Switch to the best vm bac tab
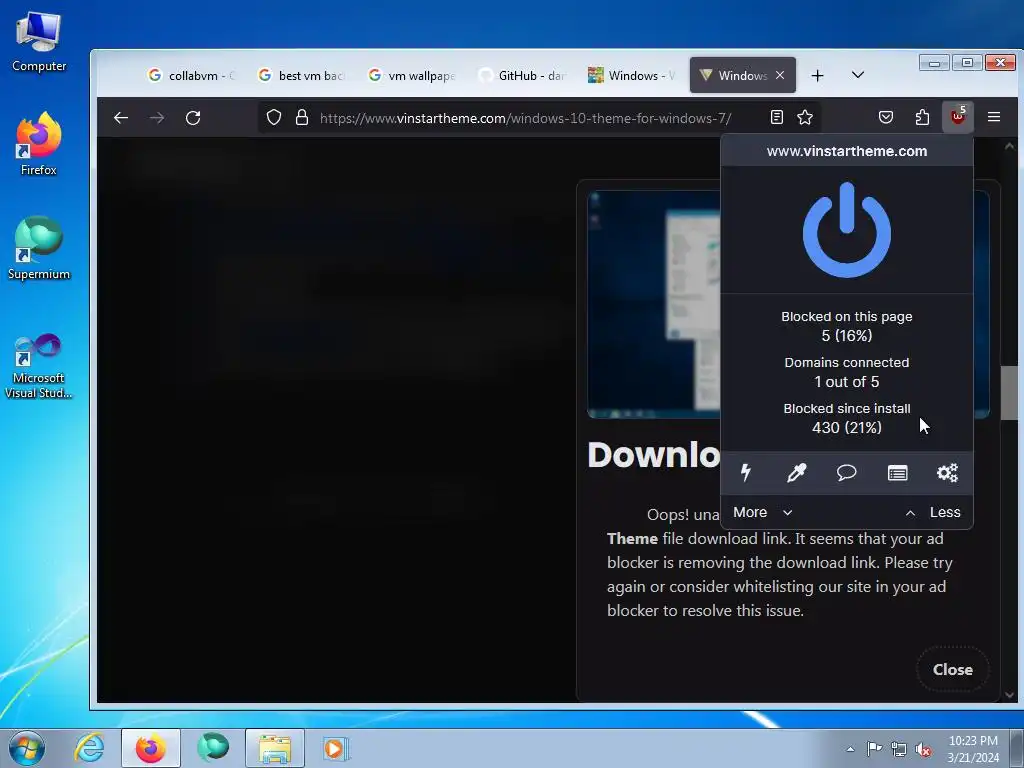 [302, 75]
